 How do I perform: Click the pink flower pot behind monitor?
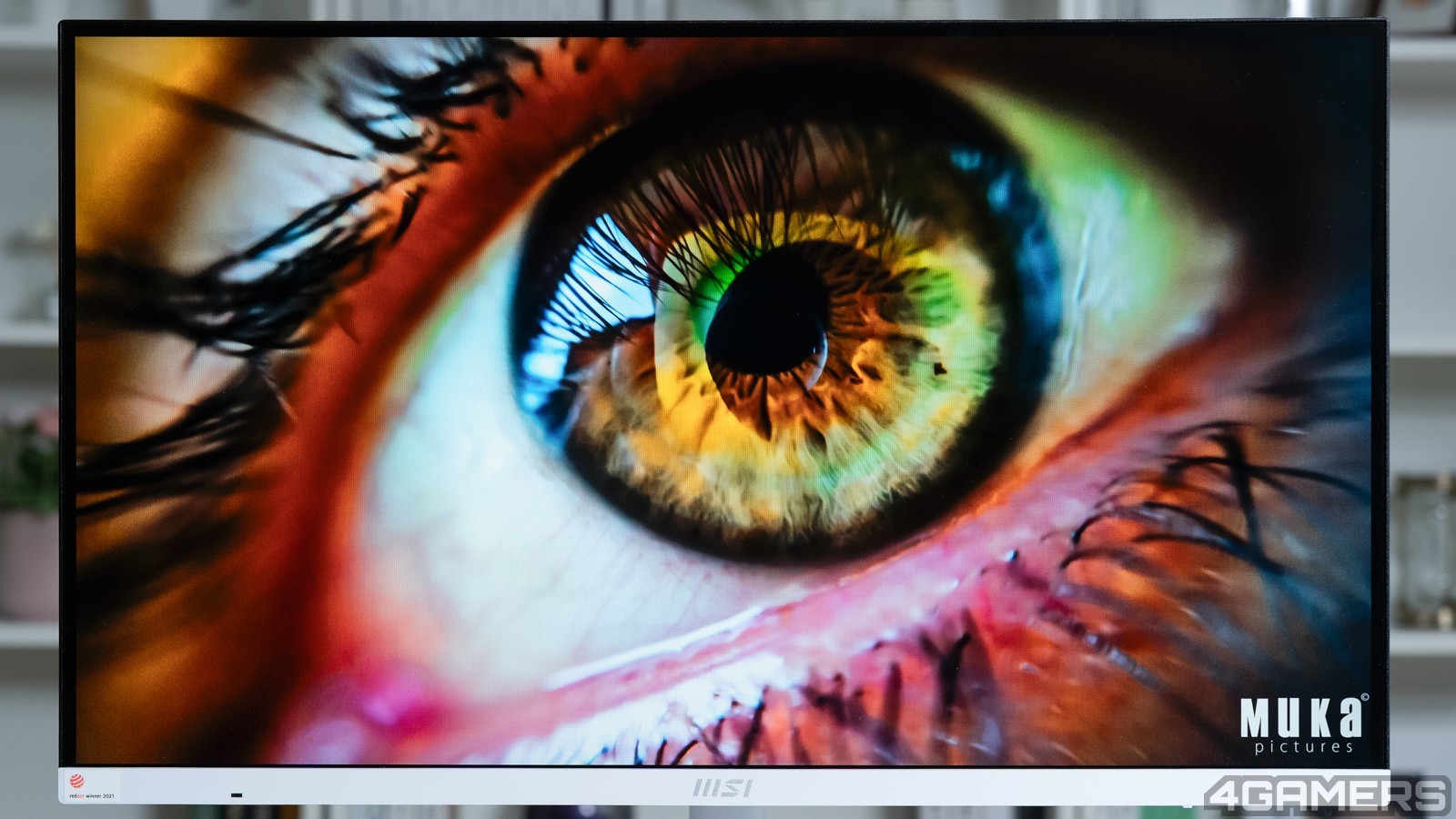tap(27, 564)
